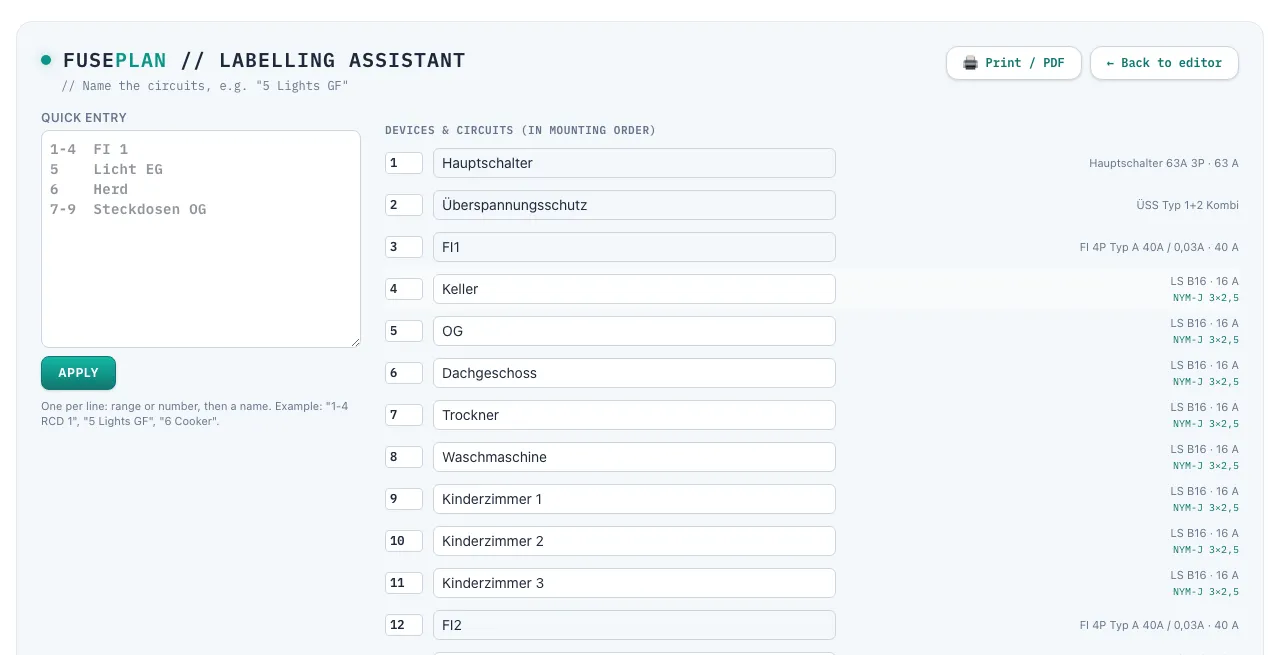The image size is (1280, 655).
Task: Select the number box showing 12
Action: 404,625
